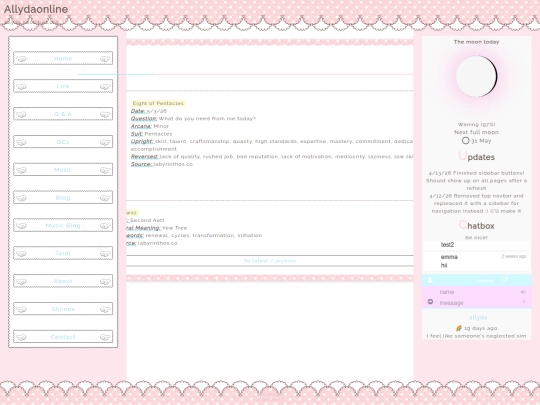The height and width of the screenshot is (405, 540).
Task: Click the send arrow beside message field
Action: 524,302
